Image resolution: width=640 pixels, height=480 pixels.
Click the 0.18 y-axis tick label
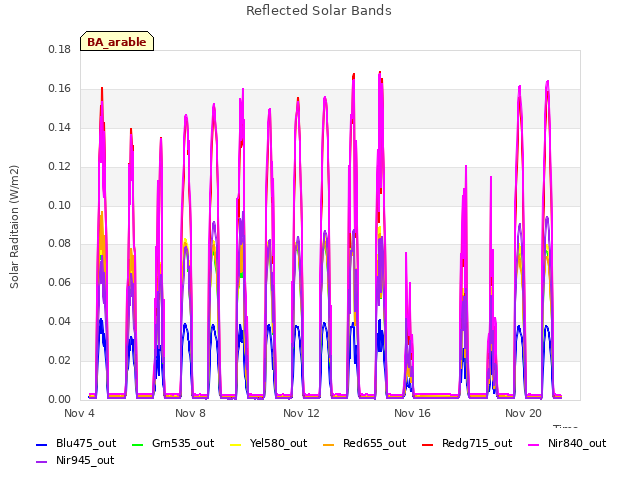click(x=60, y=50)
